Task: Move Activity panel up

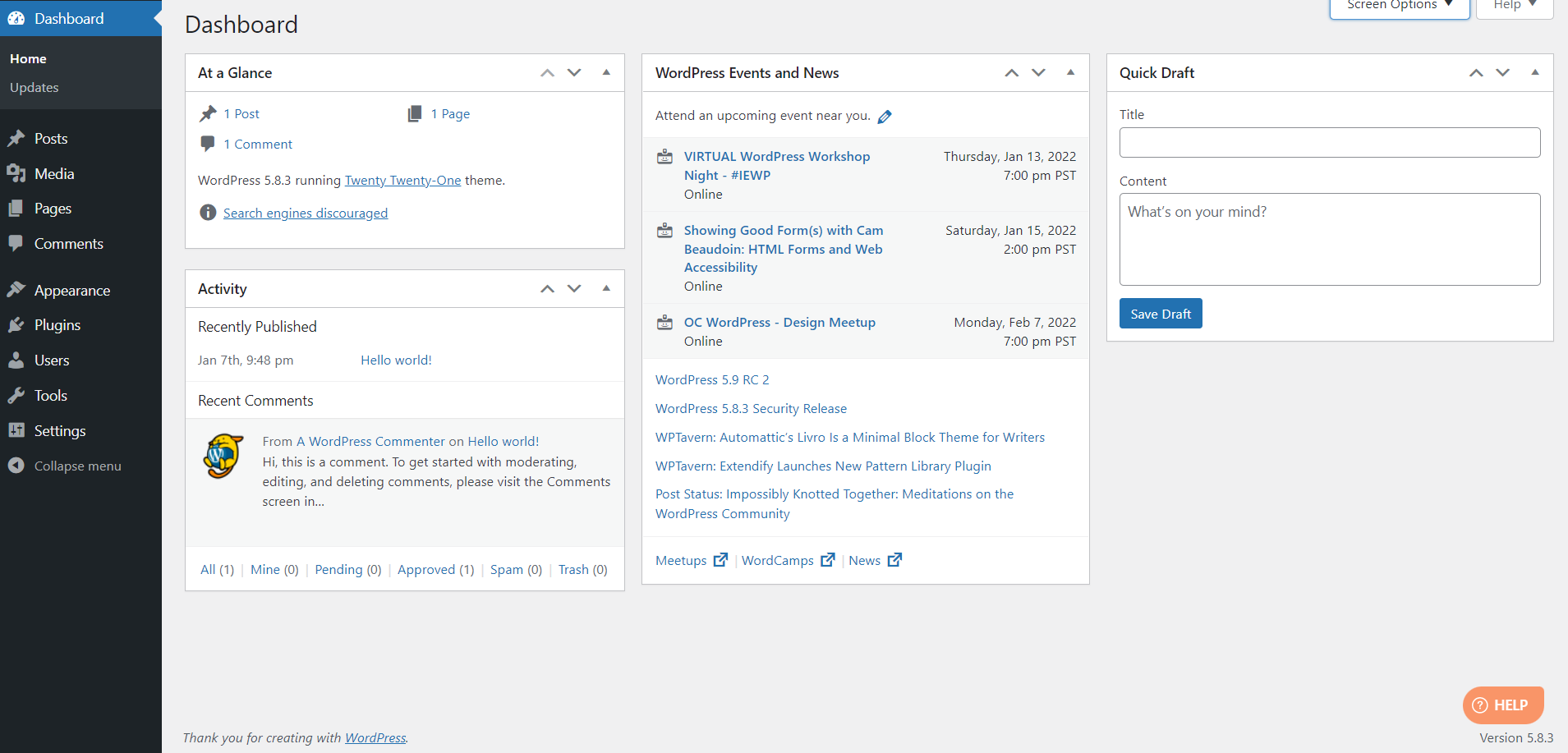Action: 547,289
